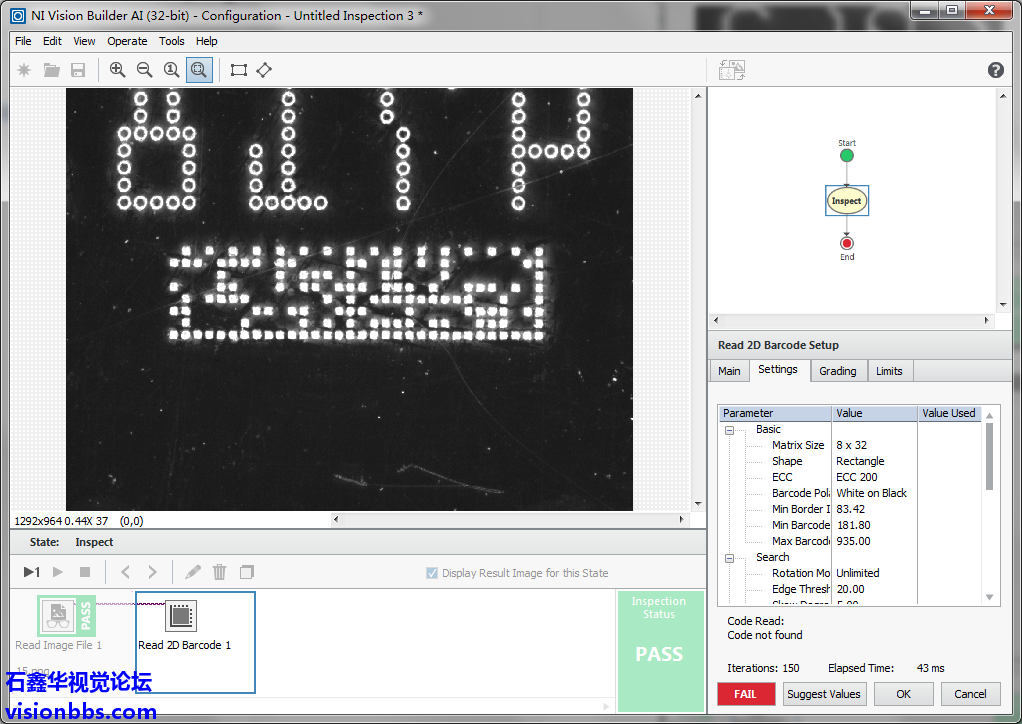
Task: Collapse the Basic parameter group
Action: click(x=729, y=430)
